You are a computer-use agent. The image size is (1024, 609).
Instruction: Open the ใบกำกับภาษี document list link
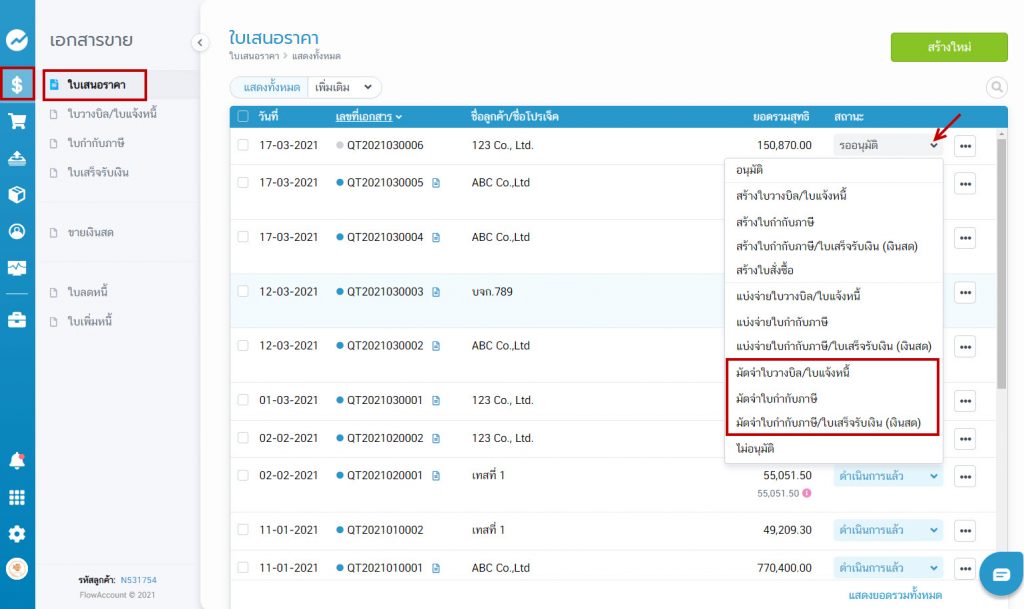(95, 143)
